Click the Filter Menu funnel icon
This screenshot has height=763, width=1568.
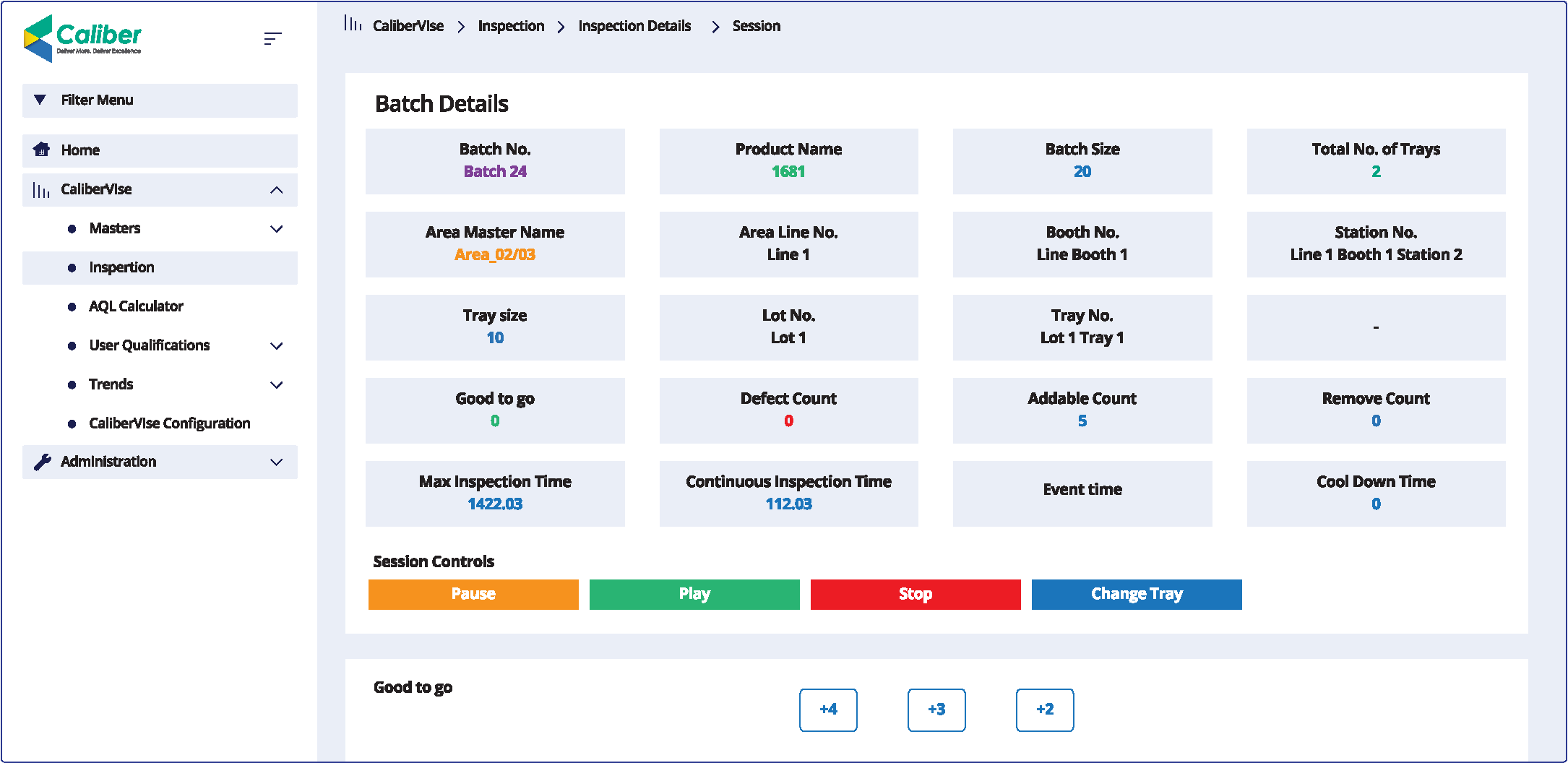pos(40,100)
